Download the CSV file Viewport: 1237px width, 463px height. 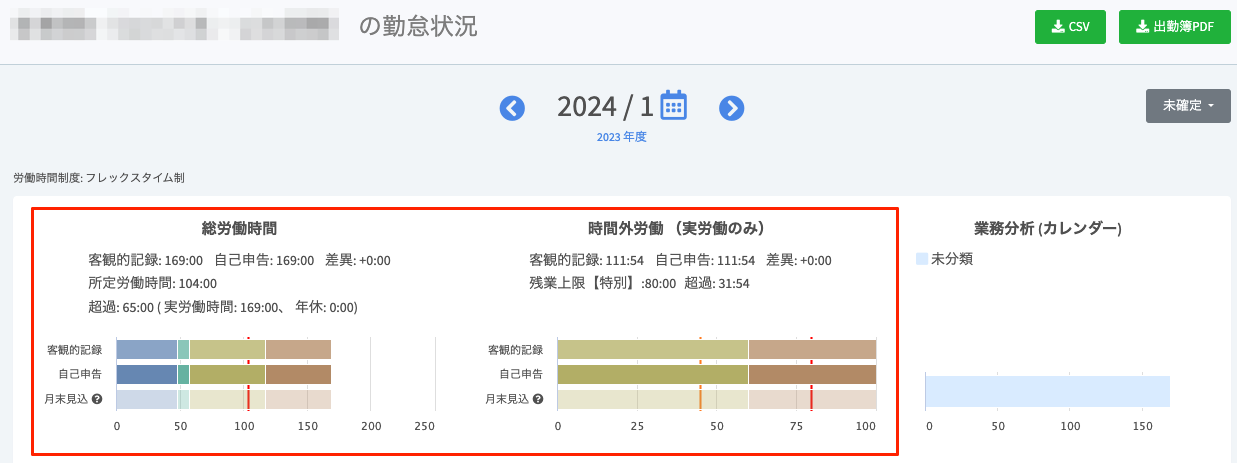[x=1069, y=27]
